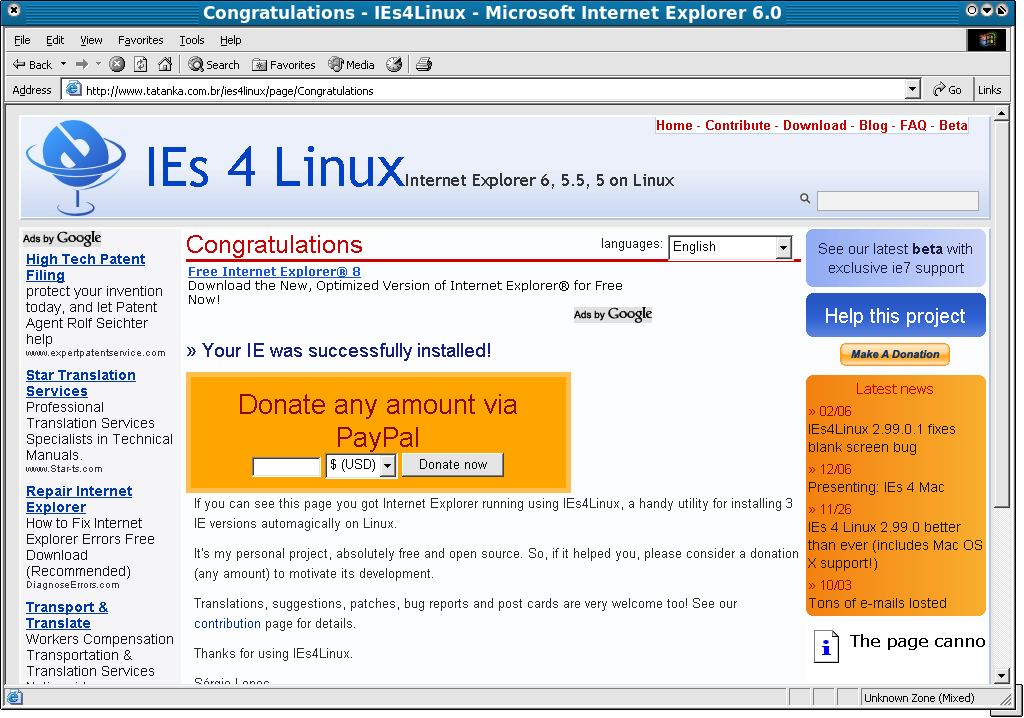The width and height of the screenshot is (1024, 718).
Task: Click the info icon beside 'The page canno'
Action: 826,647
